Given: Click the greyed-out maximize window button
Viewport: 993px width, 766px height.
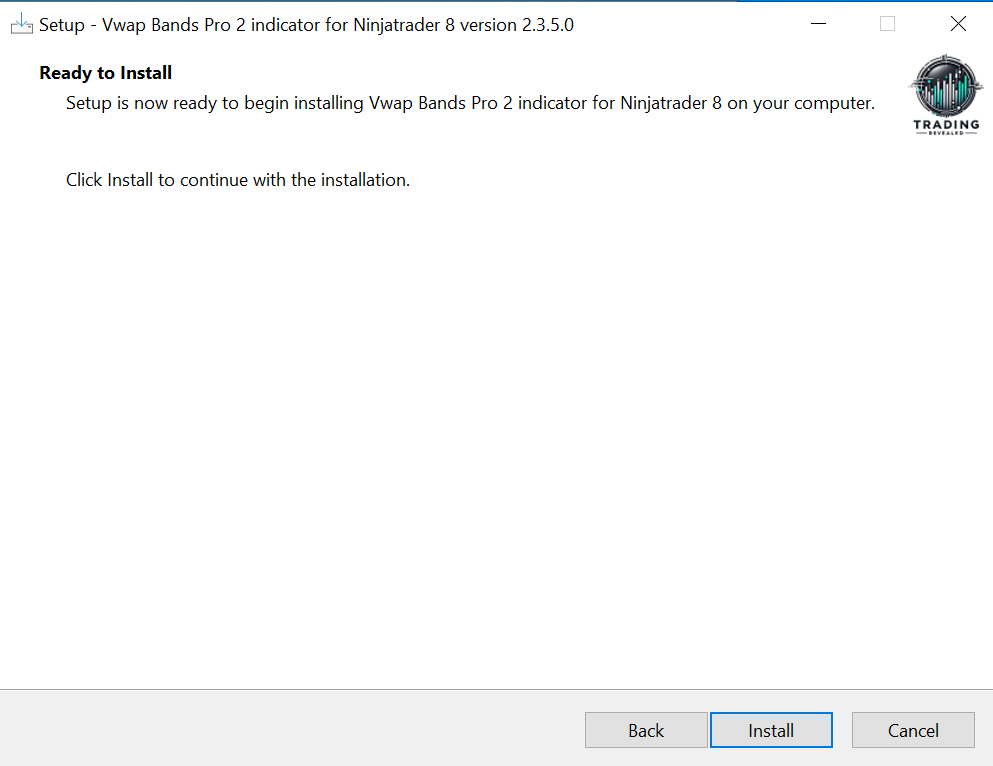Looking at the screenshot, I should click(887, 25).
